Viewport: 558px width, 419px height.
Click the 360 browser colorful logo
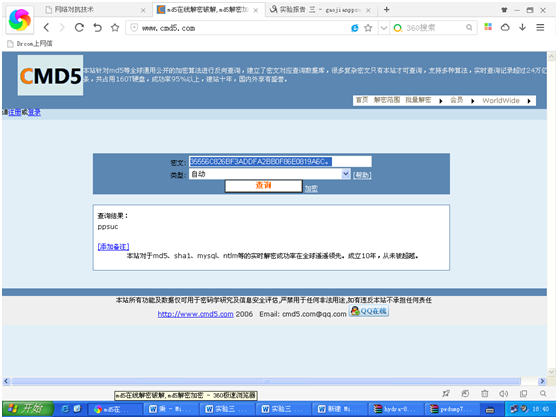click(20, 20)
